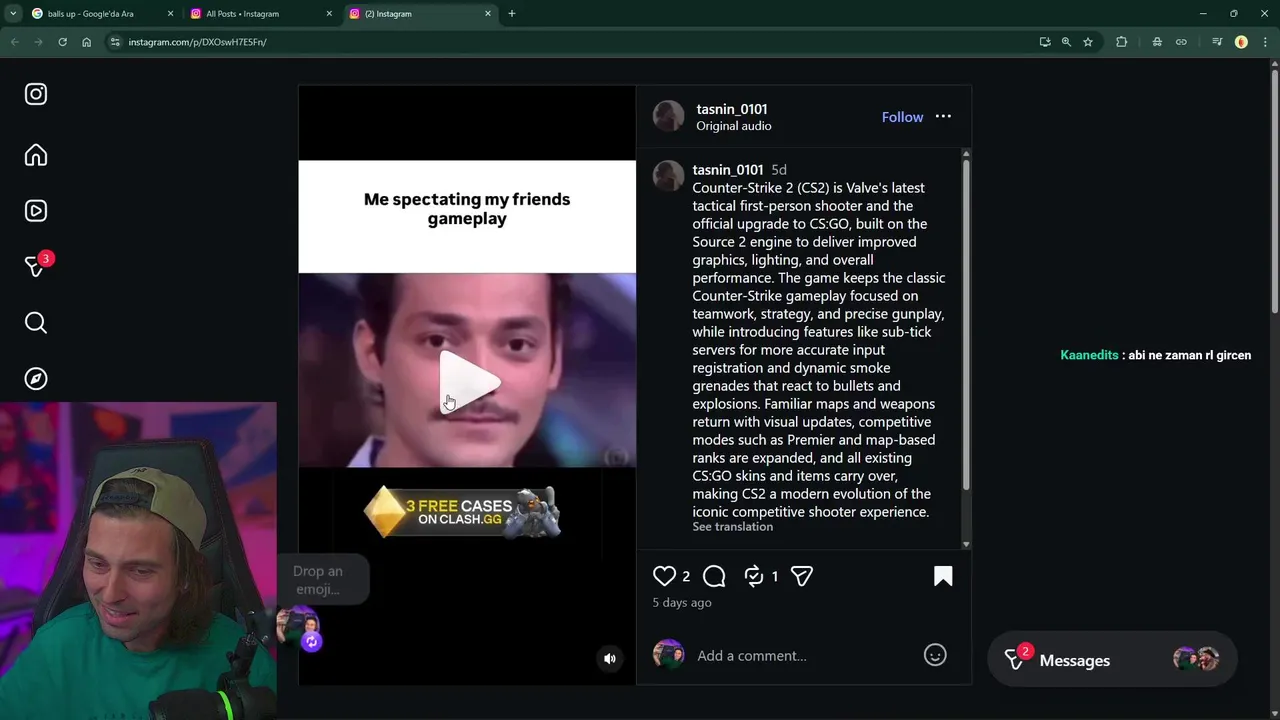Image resolution: width=1280 pixels, height=720 pixels.
Task: Close the (2) Instagram tab
Action: click(488, 14)
